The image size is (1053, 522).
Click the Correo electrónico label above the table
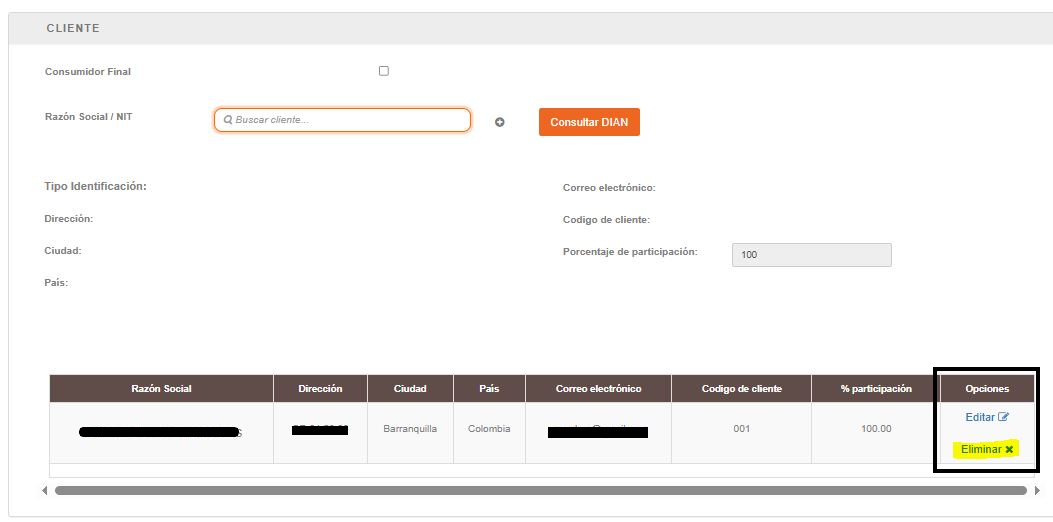click(x=609, y=188)
